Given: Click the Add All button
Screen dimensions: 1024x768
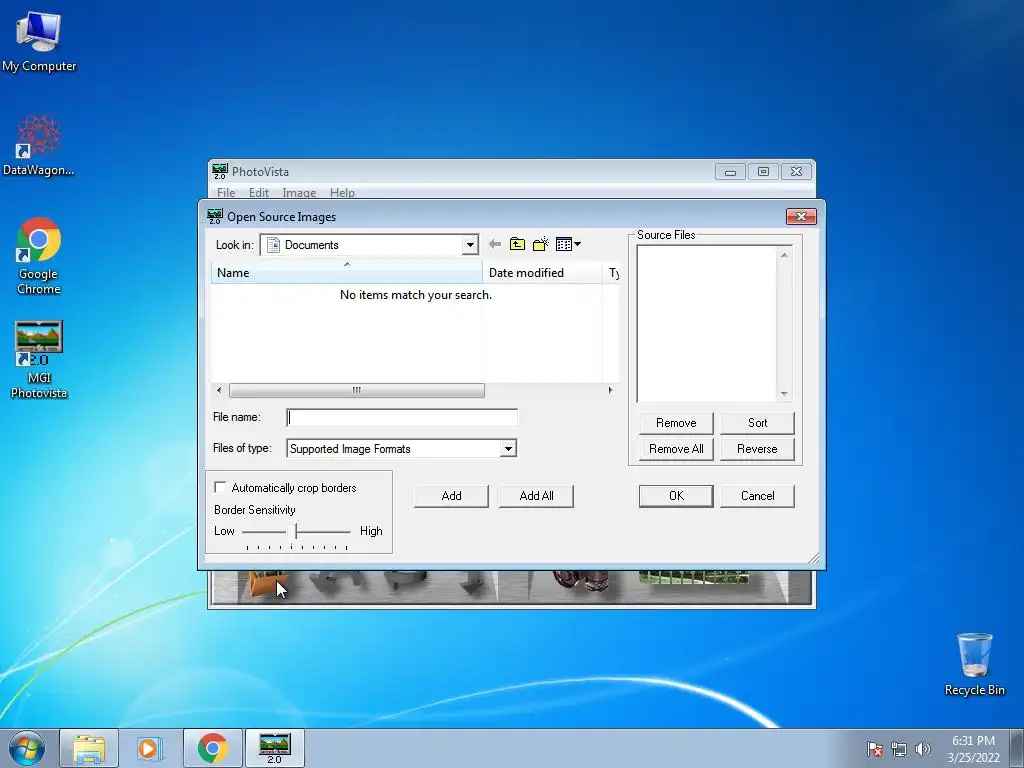Looking at the screenshot, I should 536,496.
